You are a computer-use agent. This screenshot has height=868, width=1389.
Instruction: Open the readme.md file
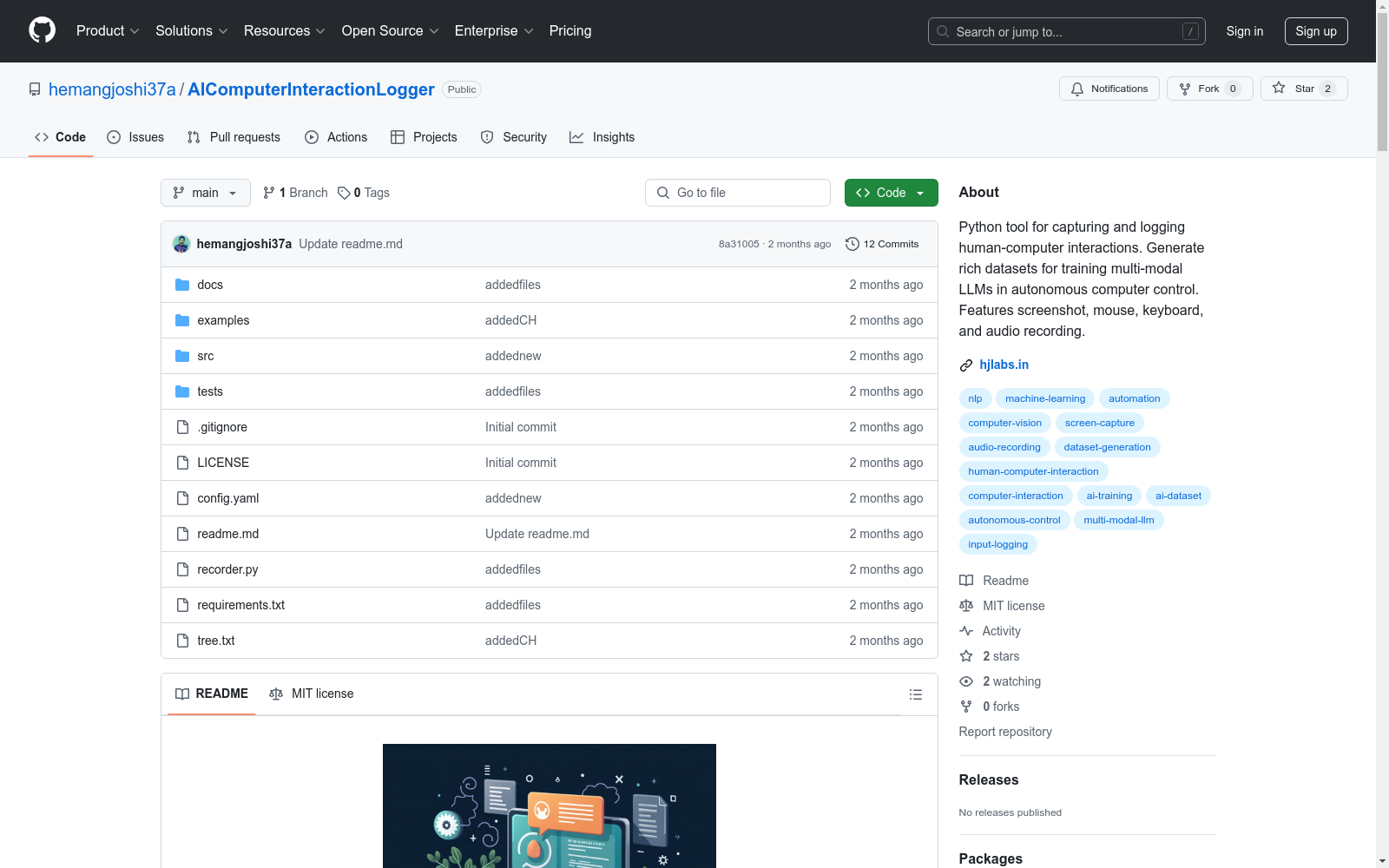228,534
